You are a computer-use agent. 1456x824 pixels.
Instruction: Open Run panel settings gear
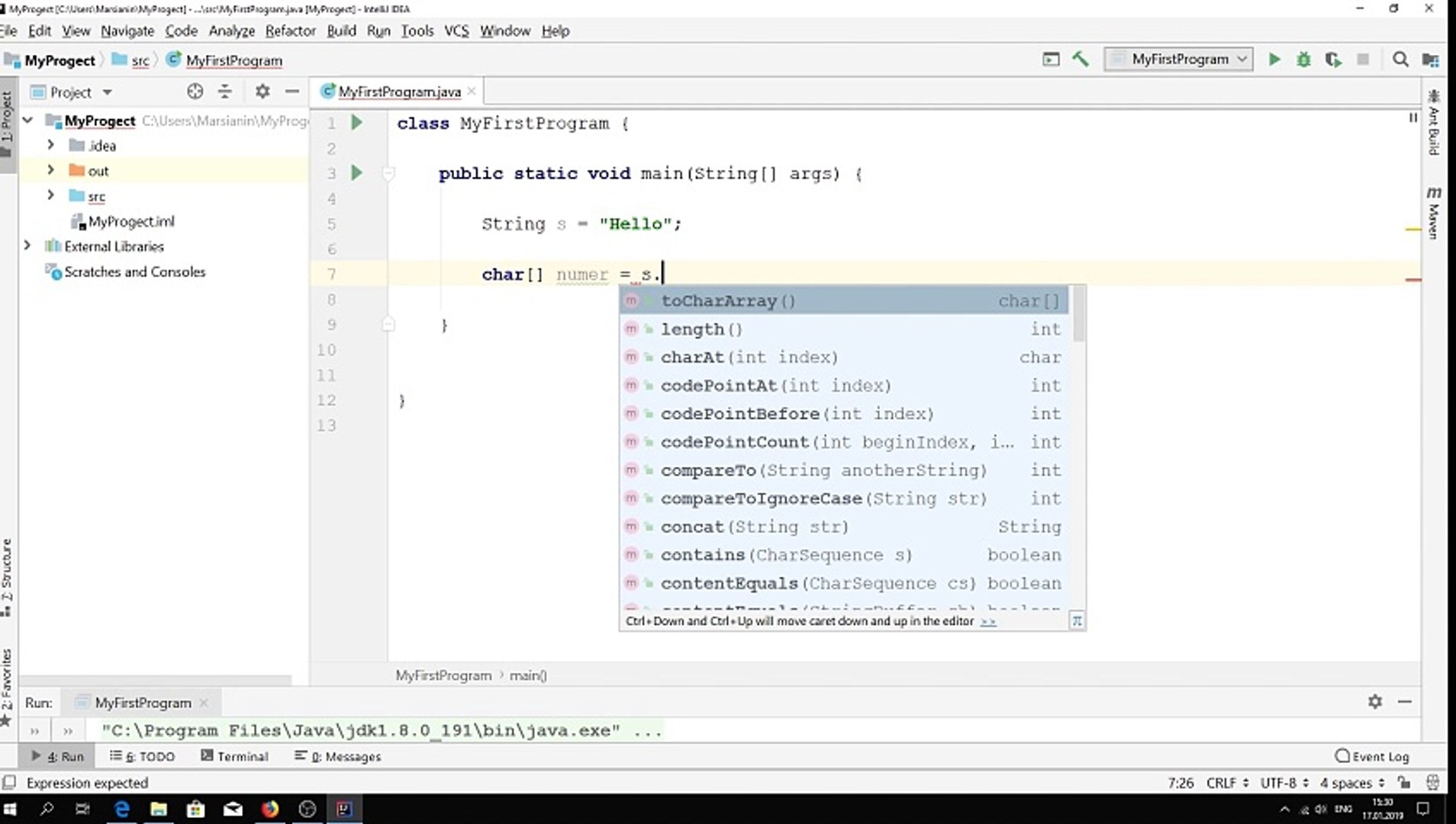point(1375,701)
